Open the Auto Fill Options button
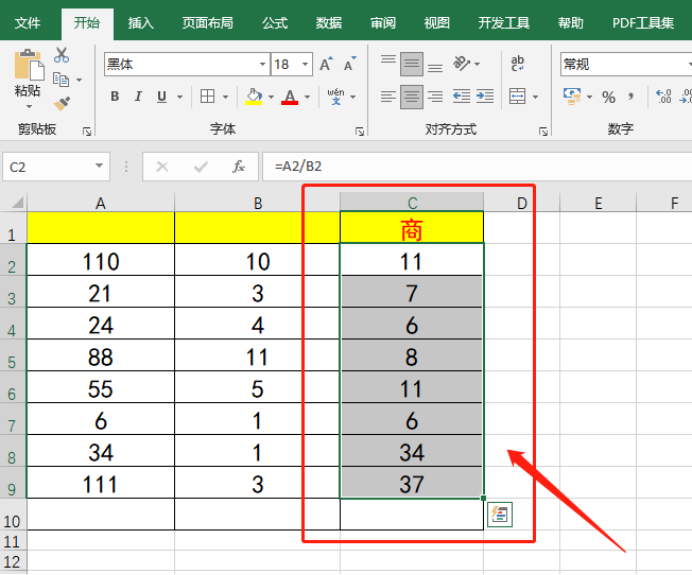The image size is (692, 575). (x=500, y=515)
